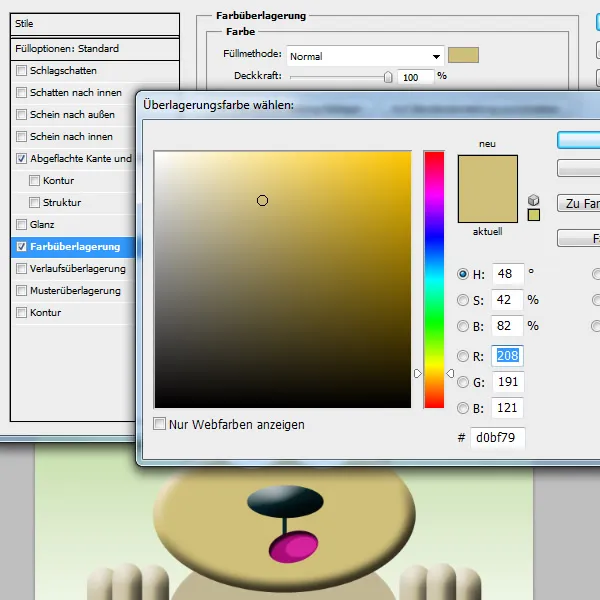600x600 pixels.
Task: Click the dog's pink tongue on canvas
Action: [293, 547]
